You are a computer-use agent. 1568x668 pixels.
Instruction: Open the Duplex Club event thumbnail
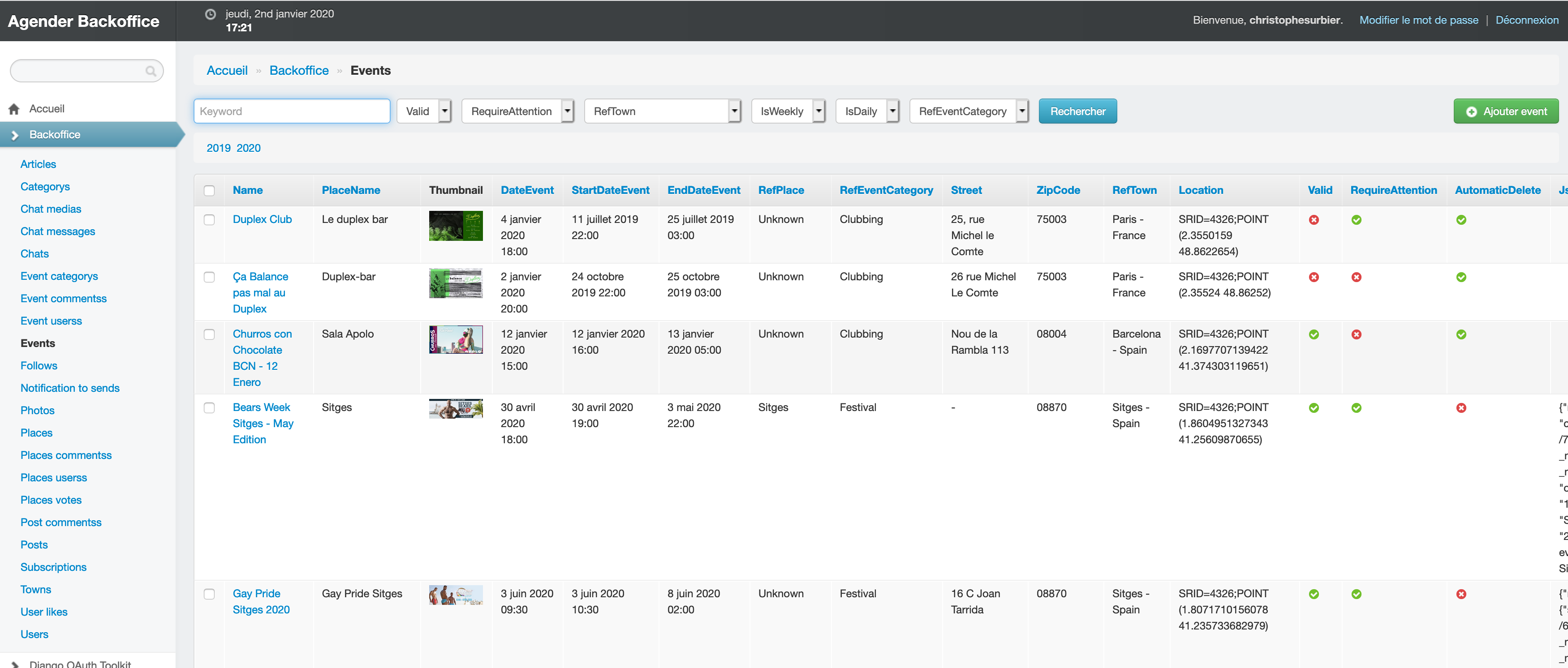(455, 226)
